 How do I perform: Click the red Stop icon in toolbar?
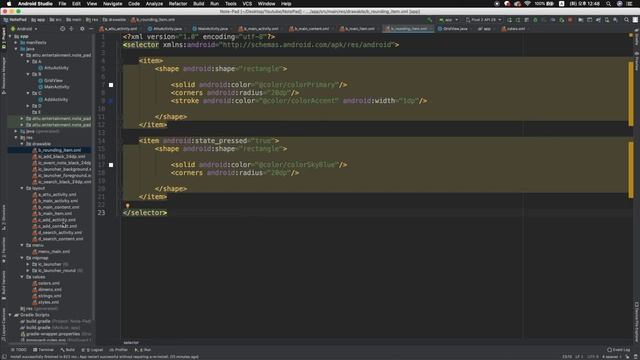(570, 20)
